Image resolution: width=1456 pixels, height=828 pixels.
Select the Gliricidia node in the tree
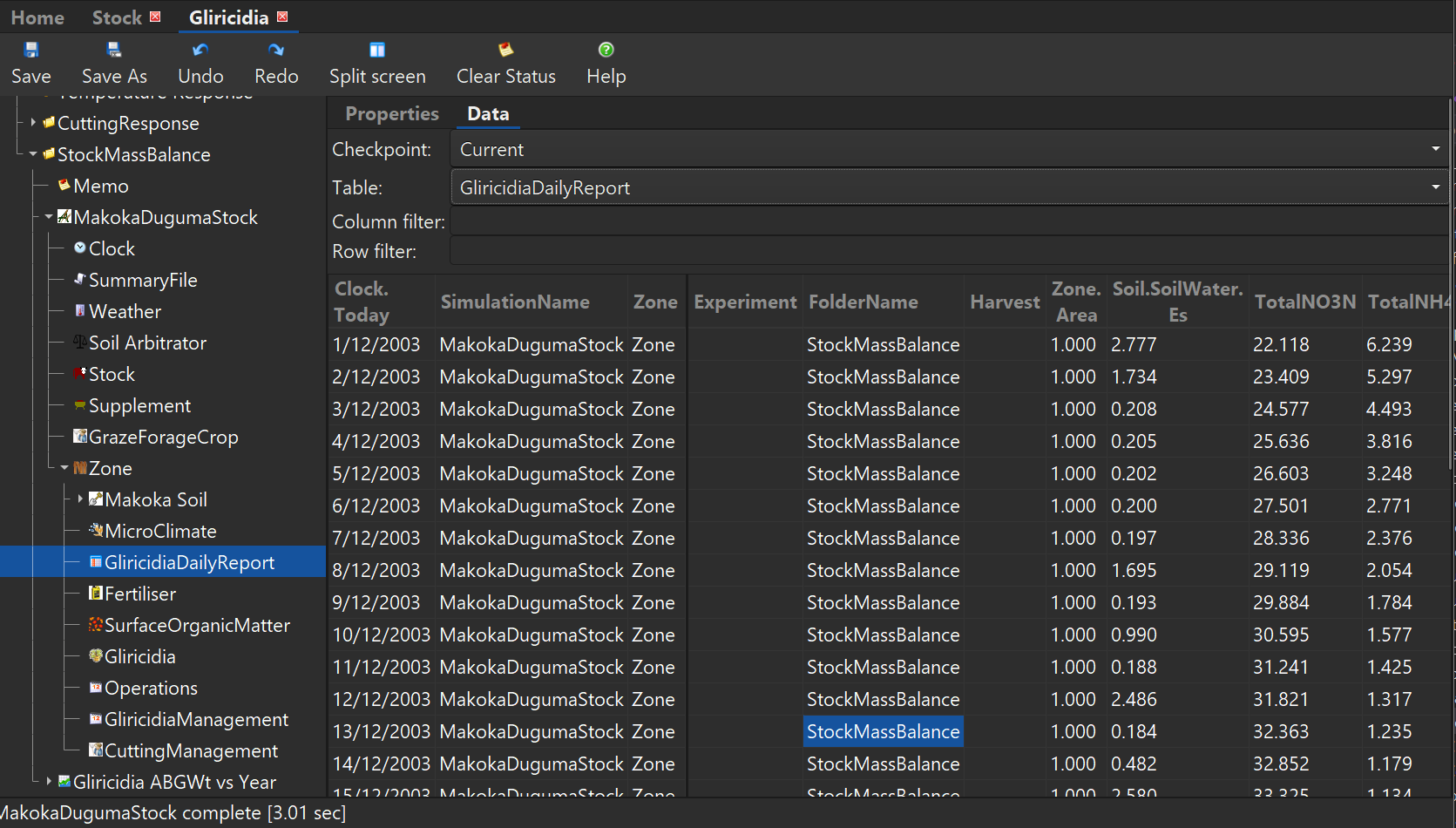[x=141, y=656]
